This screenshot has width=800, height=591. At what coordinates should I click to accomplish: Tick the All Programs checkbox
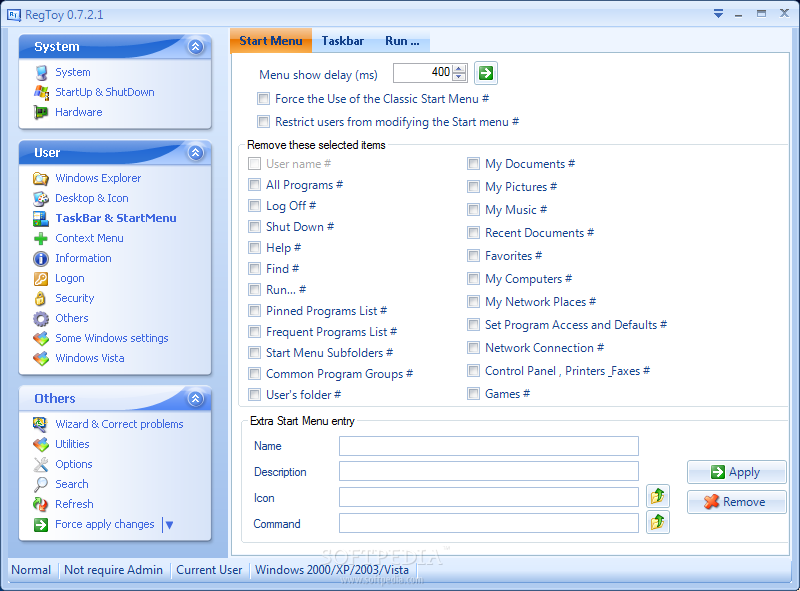[x=254, y=184]
